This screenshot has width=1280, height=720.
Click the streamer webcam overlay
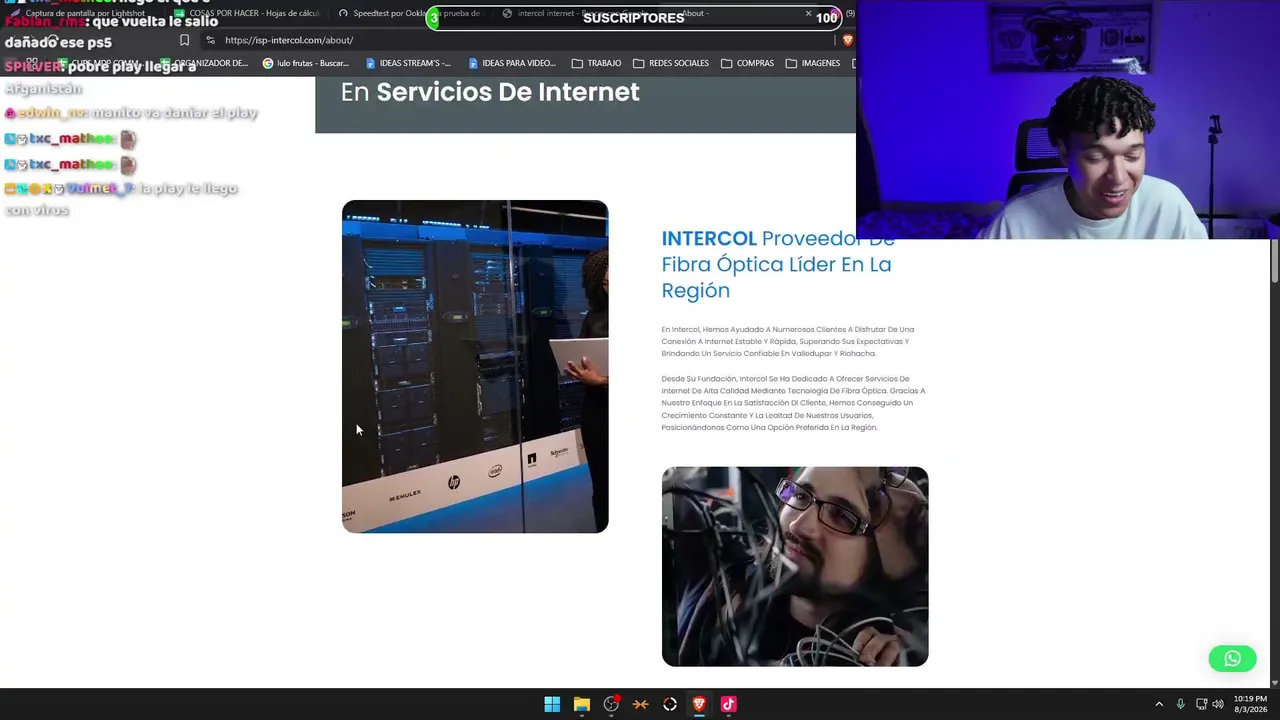1068,120
